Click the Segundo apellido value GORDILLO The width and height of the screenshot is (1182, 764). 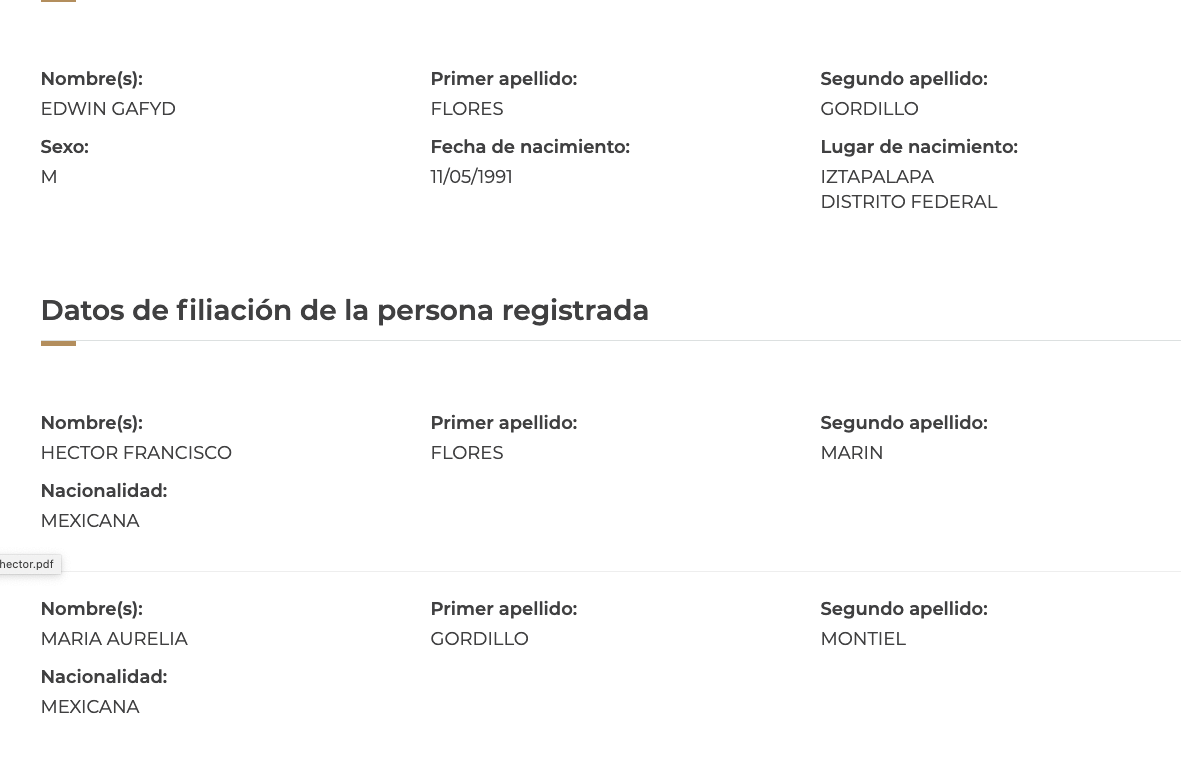[x=869, y=109]
